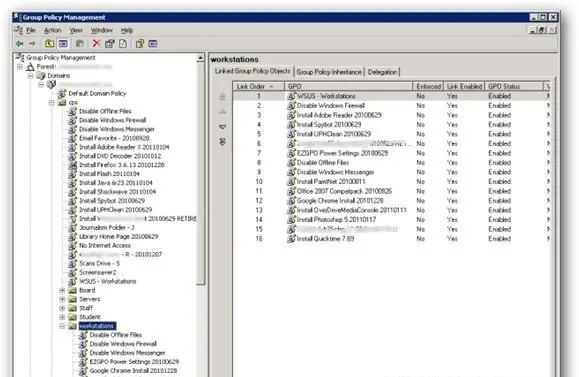Expand the Student OU node
The width and height of the screenshot is (579, 377).
coord(62,317)
